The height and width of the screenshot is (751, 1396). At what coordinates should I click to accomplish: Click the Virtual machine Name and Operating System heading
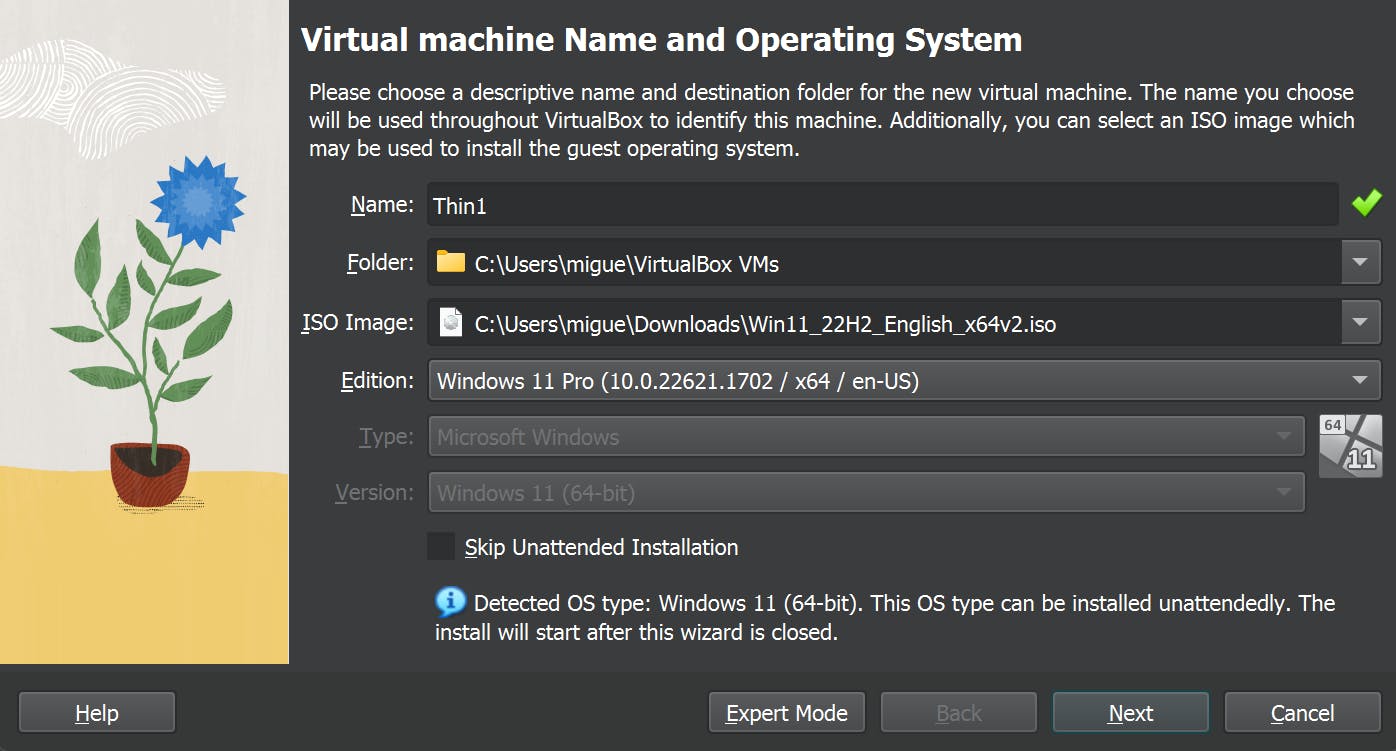pyautogui.click(x=661, y=40)
